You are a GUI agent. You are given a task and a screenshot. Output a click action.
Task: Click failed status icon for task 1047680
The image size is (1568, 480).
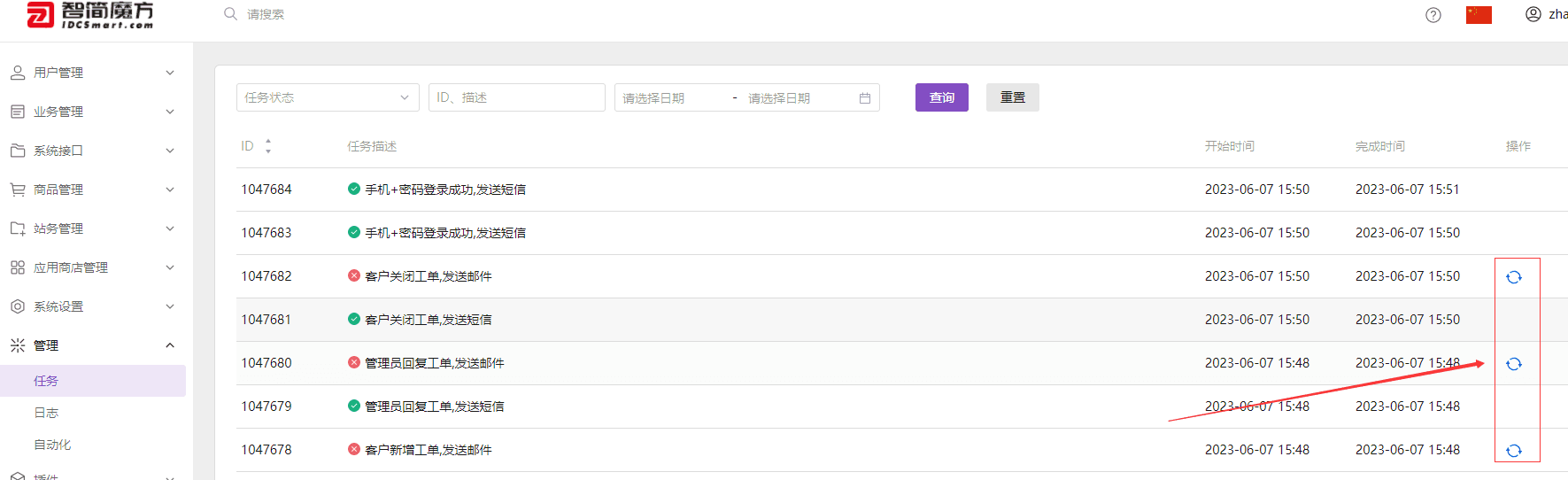click(354, 362)
